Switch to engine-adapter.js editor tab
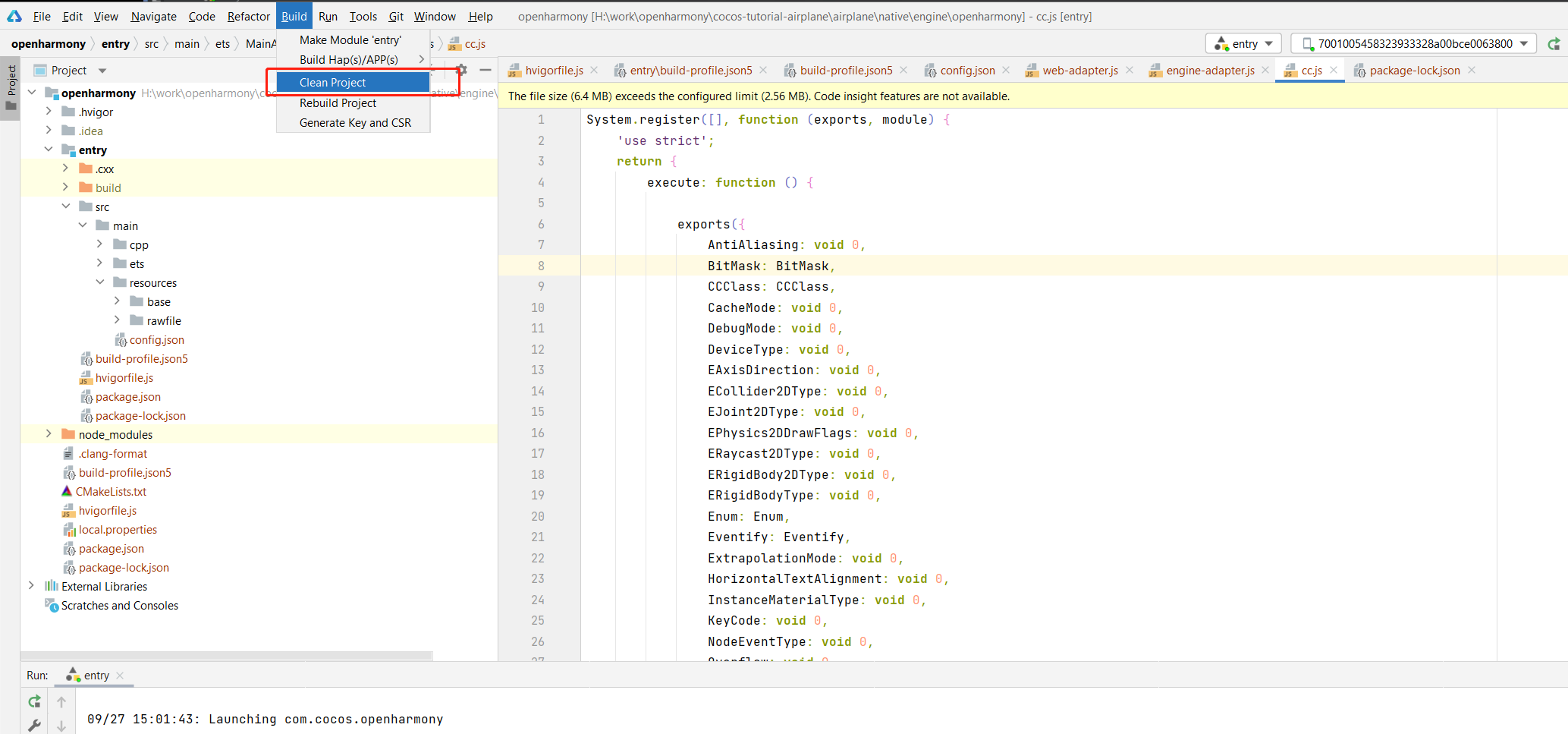Image resolution: width=1568 pixels, height=734 pixels. tap(1210, 70)
